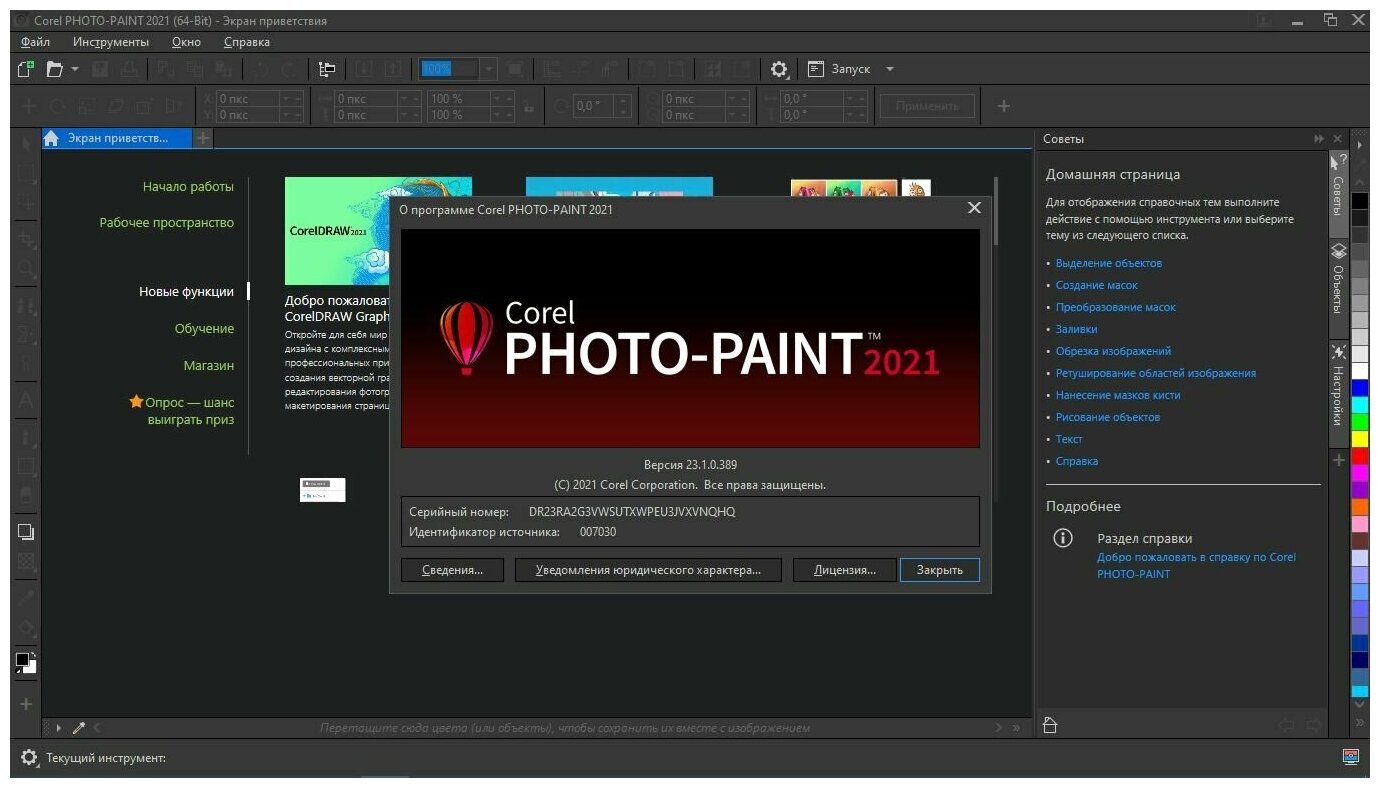Add a docker with the plus below Настройки
This screenshot has width=1380, height=788.
click(1339, 460)
